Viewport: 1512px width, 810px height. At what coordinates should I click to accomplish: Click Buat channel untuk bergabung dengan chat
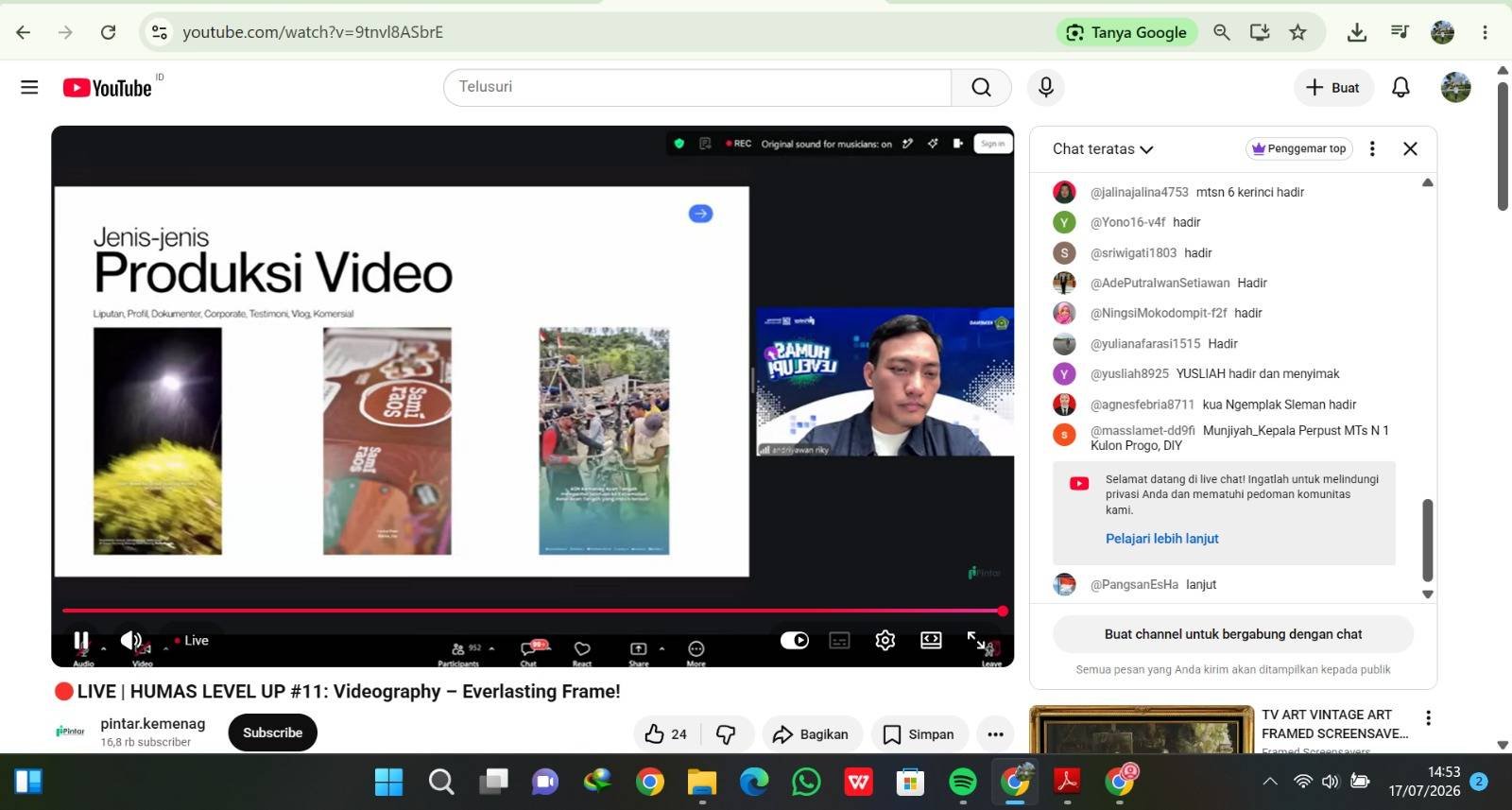[x=1232, y=634]
